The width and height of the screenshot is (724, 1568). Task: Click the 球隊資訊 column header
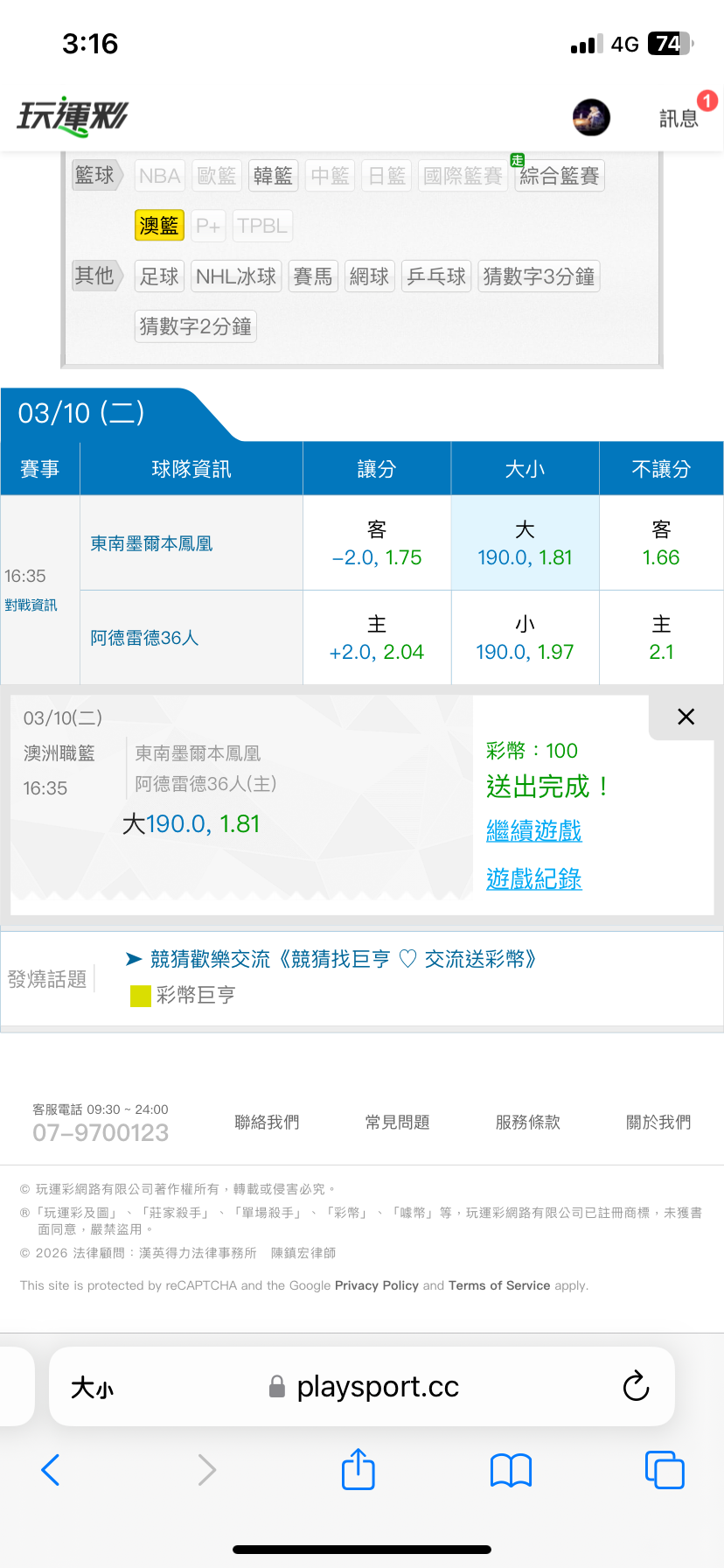coord(191,469)
